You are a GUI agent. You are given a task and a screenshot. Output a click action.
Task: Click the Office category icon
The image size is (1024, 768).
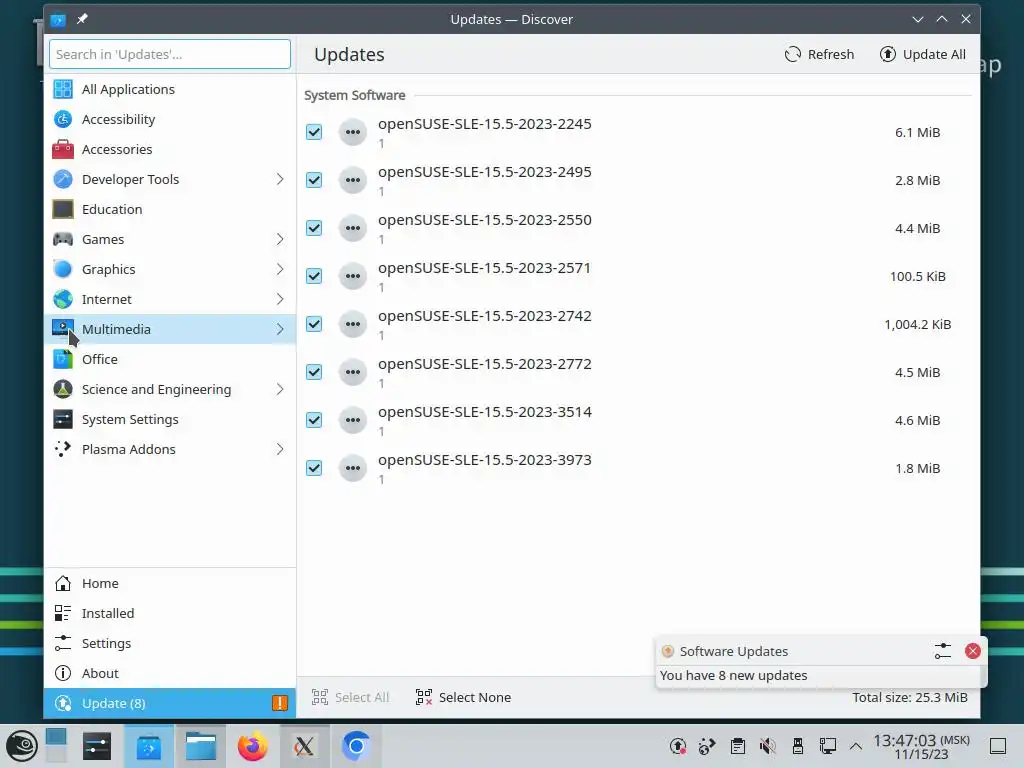63,360
